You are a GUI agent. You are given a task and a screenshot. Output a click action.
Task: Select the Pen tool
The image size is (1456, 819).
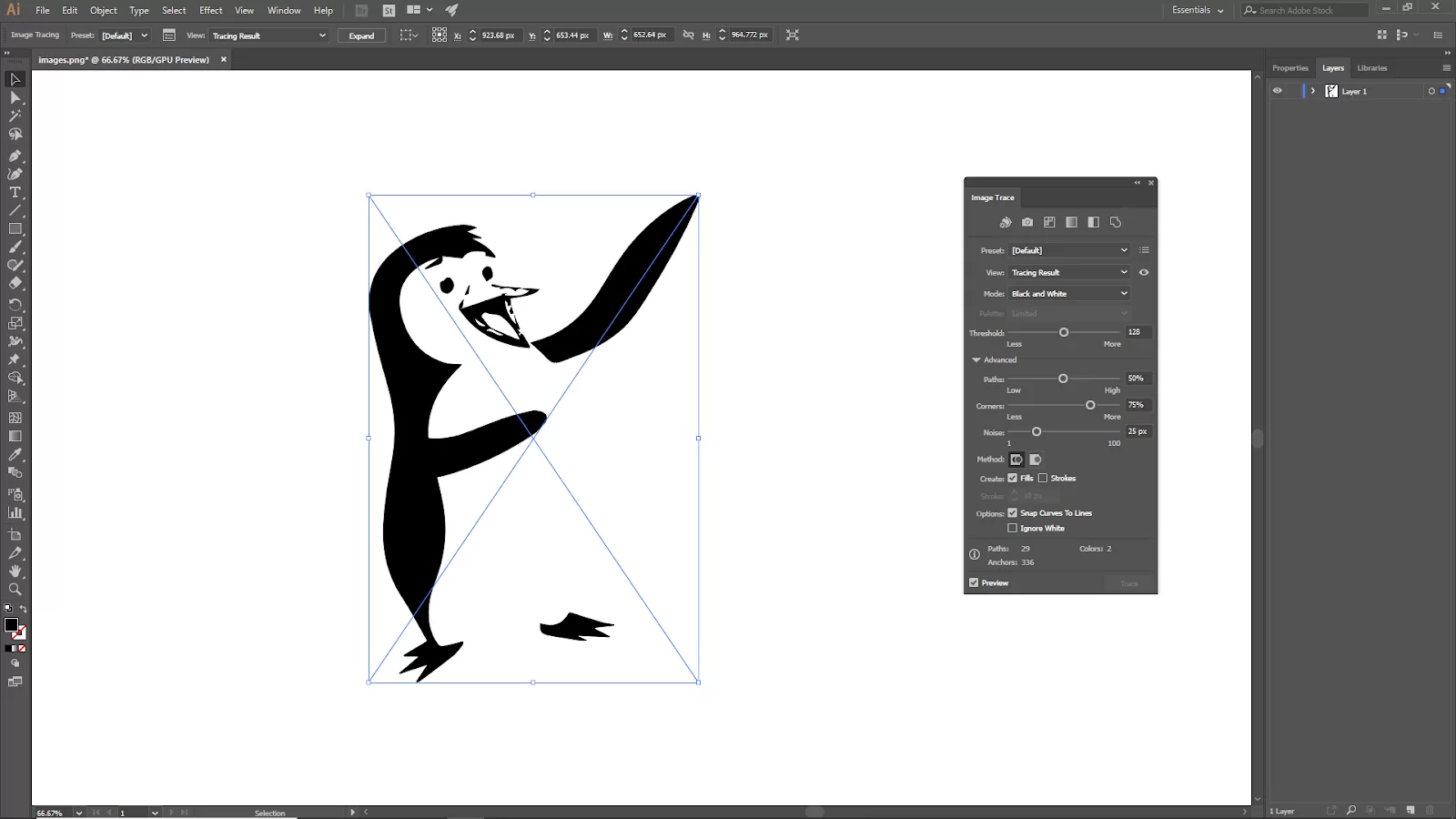coord(15,156)
